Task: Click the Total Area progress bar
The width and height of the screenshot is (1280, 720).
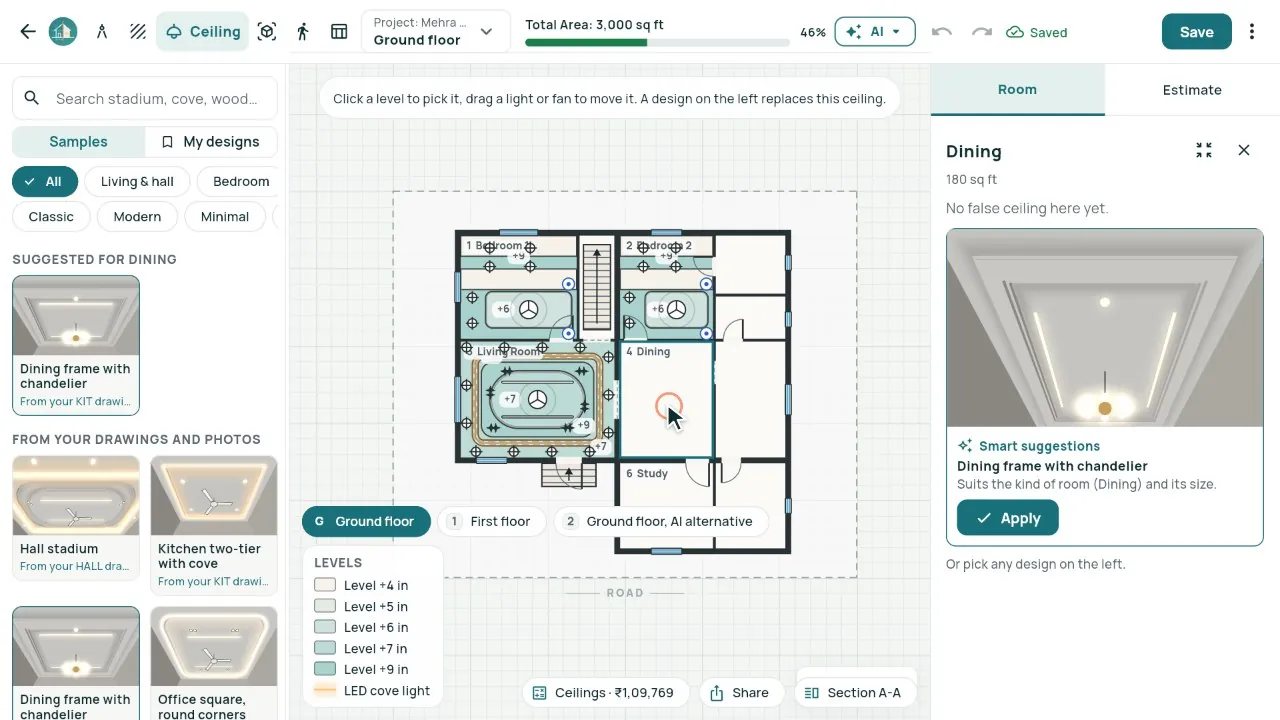Action: pyautogui.click(x=657, y=43)
